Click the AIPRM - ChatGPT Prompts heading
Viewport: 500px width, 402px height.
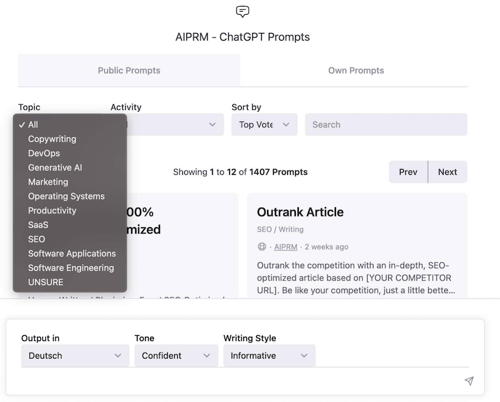(243, 37)
